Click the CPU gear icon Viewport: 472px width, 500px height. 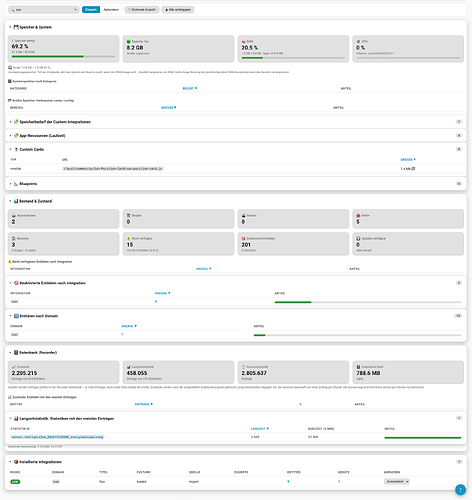pos(359,41)
